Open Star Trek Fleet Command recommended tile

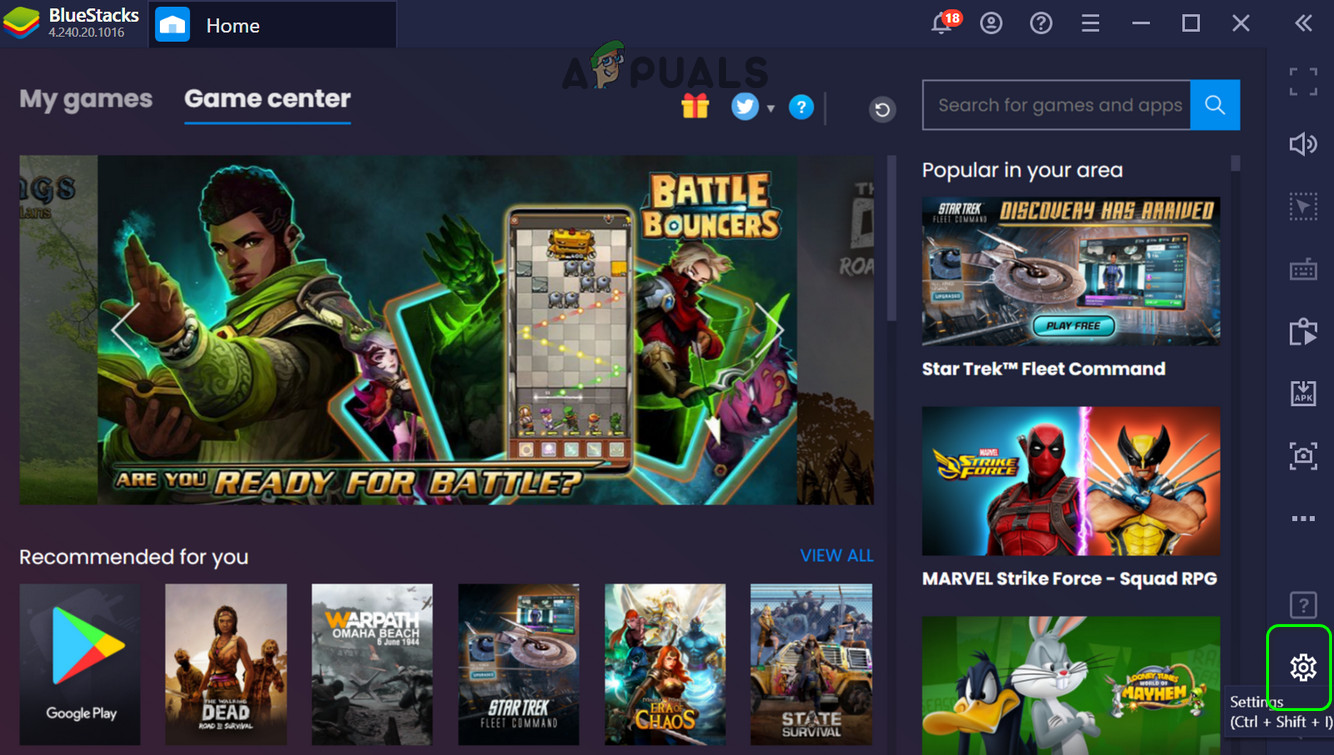tap(519, 664)
